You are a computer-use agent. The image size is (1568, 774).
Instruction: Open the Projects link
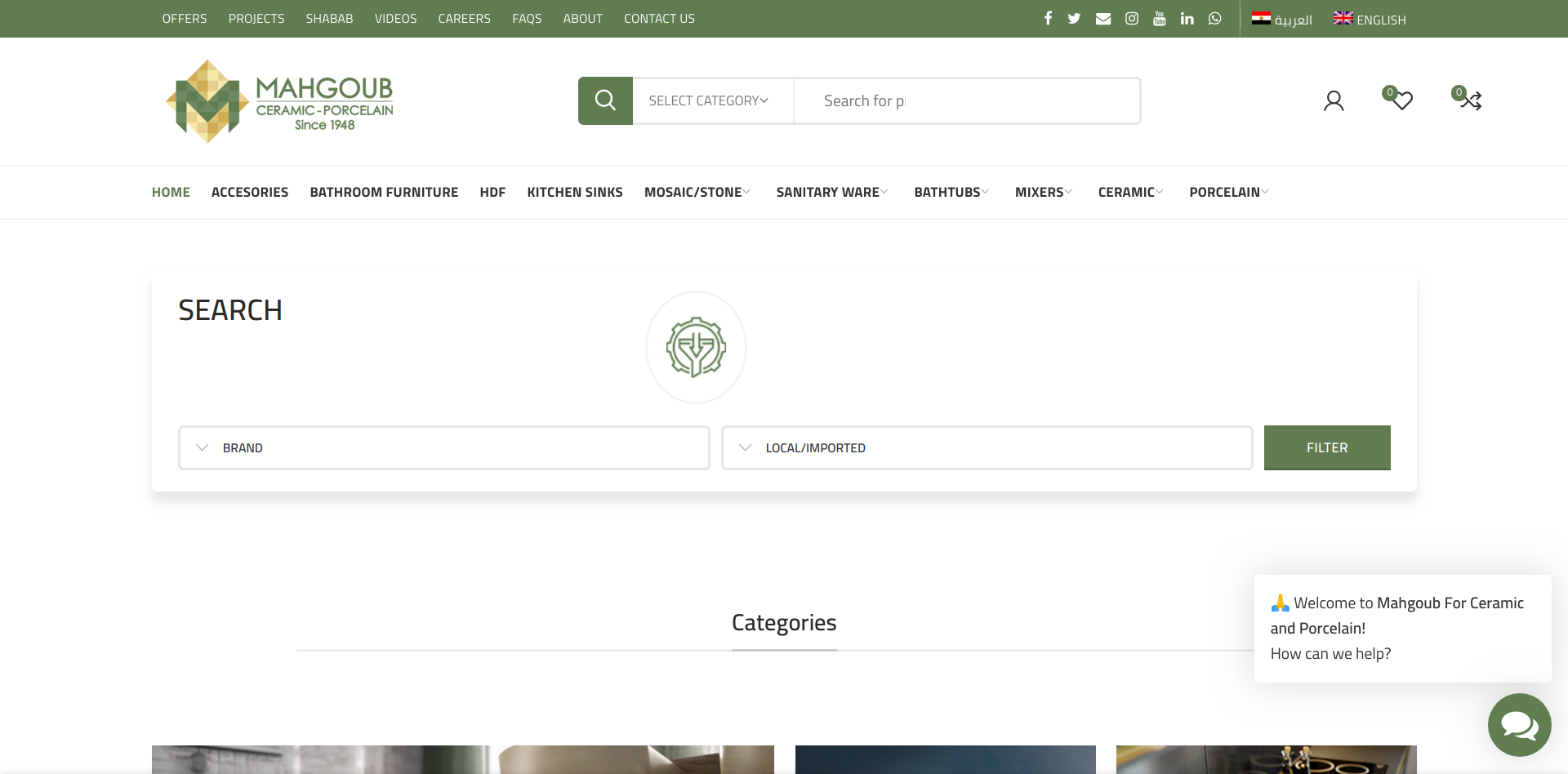(x=256, y=18)
